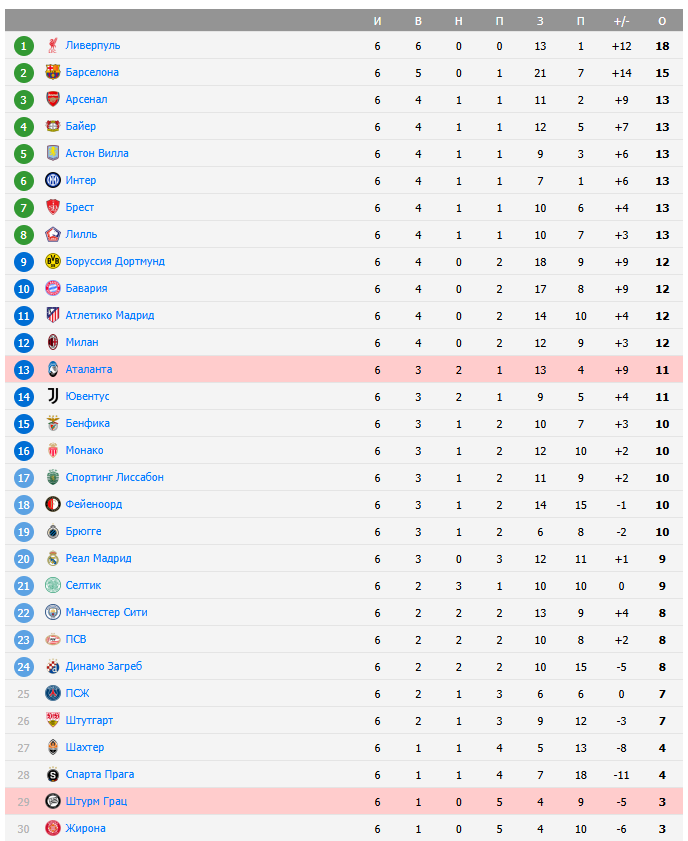Click the blue position badge number 24
The width and height of the screenshot is (688, 841).
24,666
